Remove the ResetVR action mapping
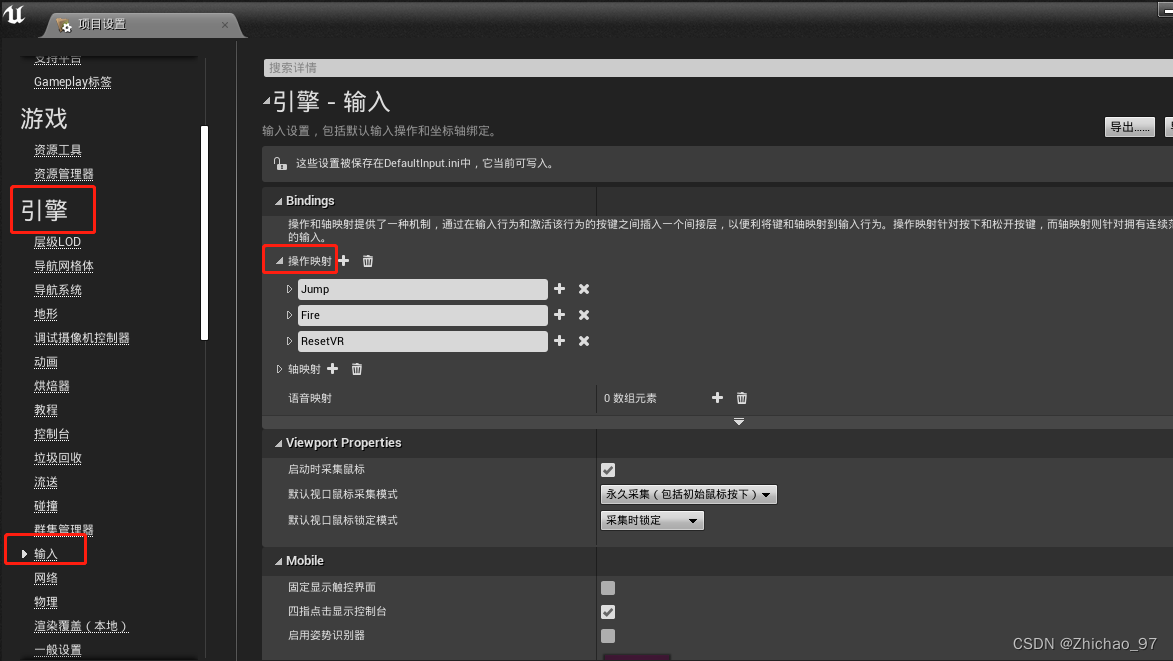This screenshot has height=661, width=1173. [x=584, y=341]
